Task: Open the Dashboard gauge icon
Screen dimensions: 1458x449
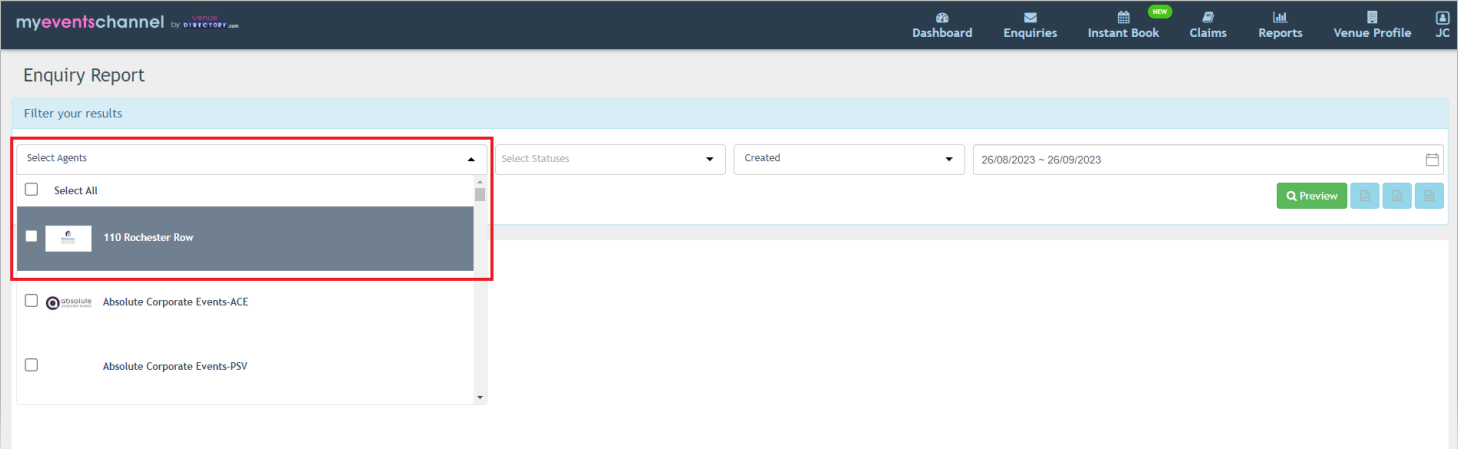Action: pos(941,17)
